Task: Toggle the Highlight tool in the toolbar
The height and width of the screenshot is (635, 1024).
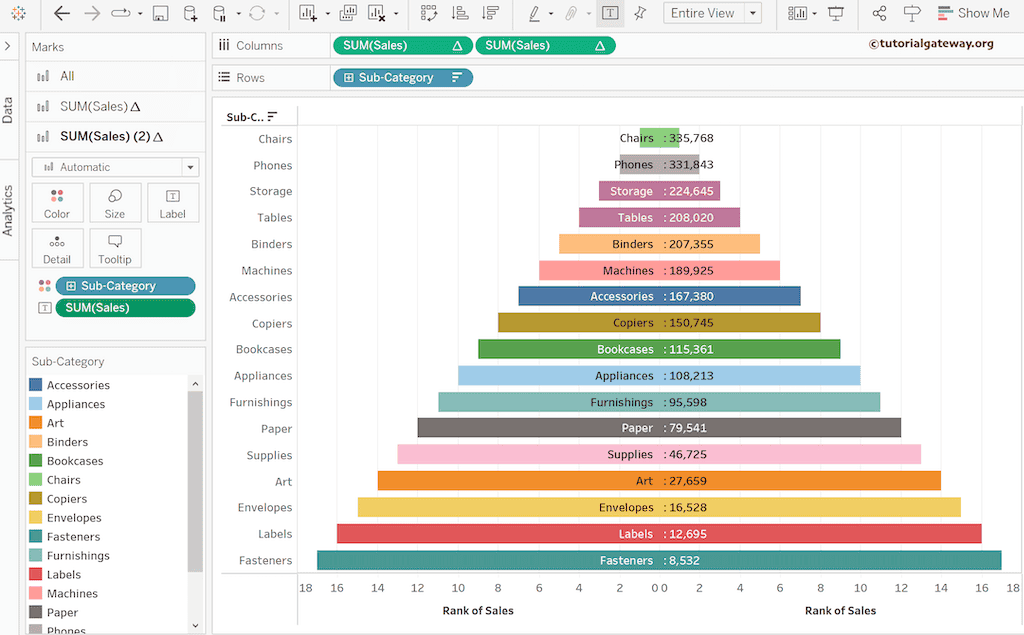Action: pyautogui.click(x=535, y=14)
